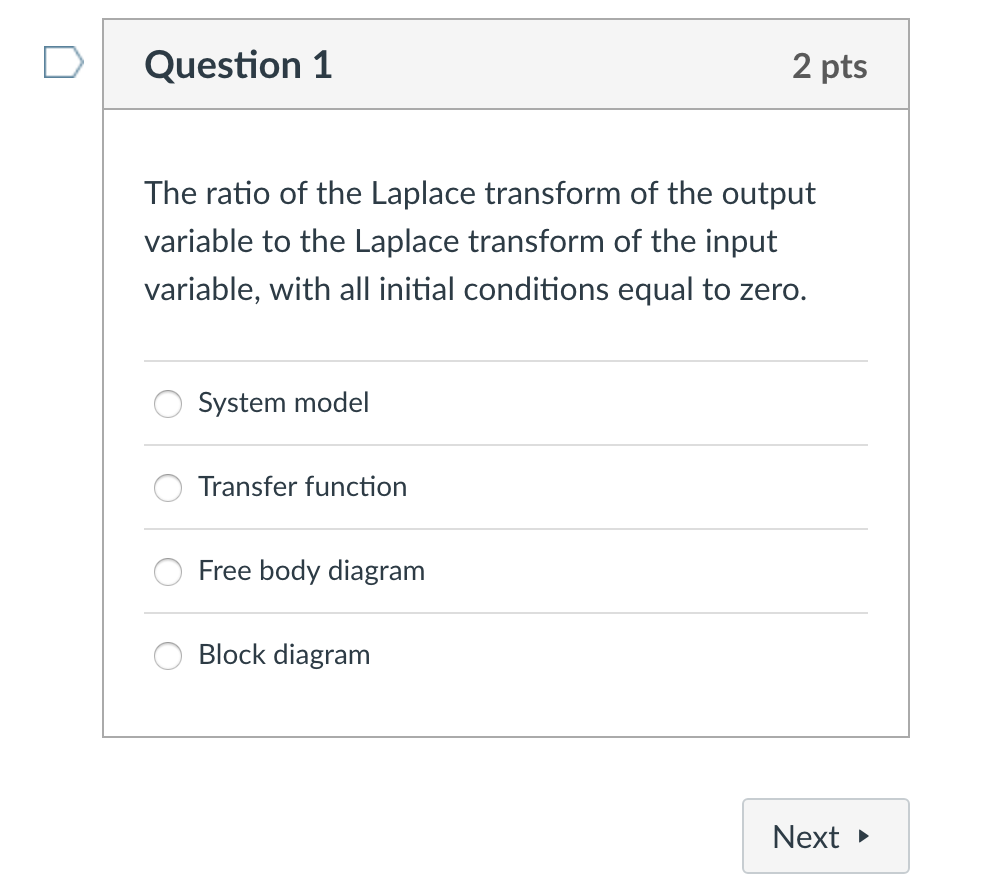Viewport: 1006px width, 882px height.
Task: Submit this question via Next
Action: [x=825, y=836]
